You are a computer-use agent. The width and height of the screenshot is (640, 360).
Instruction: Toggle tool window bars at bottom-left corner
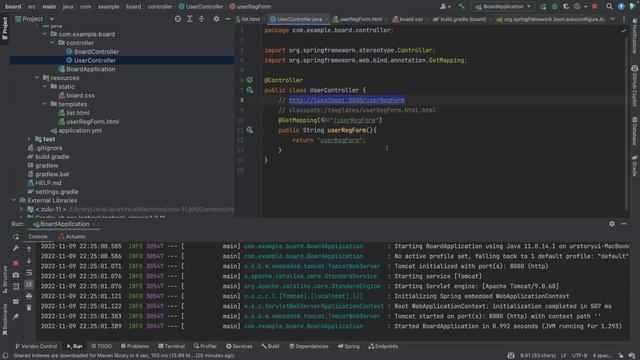click(5, 356)
